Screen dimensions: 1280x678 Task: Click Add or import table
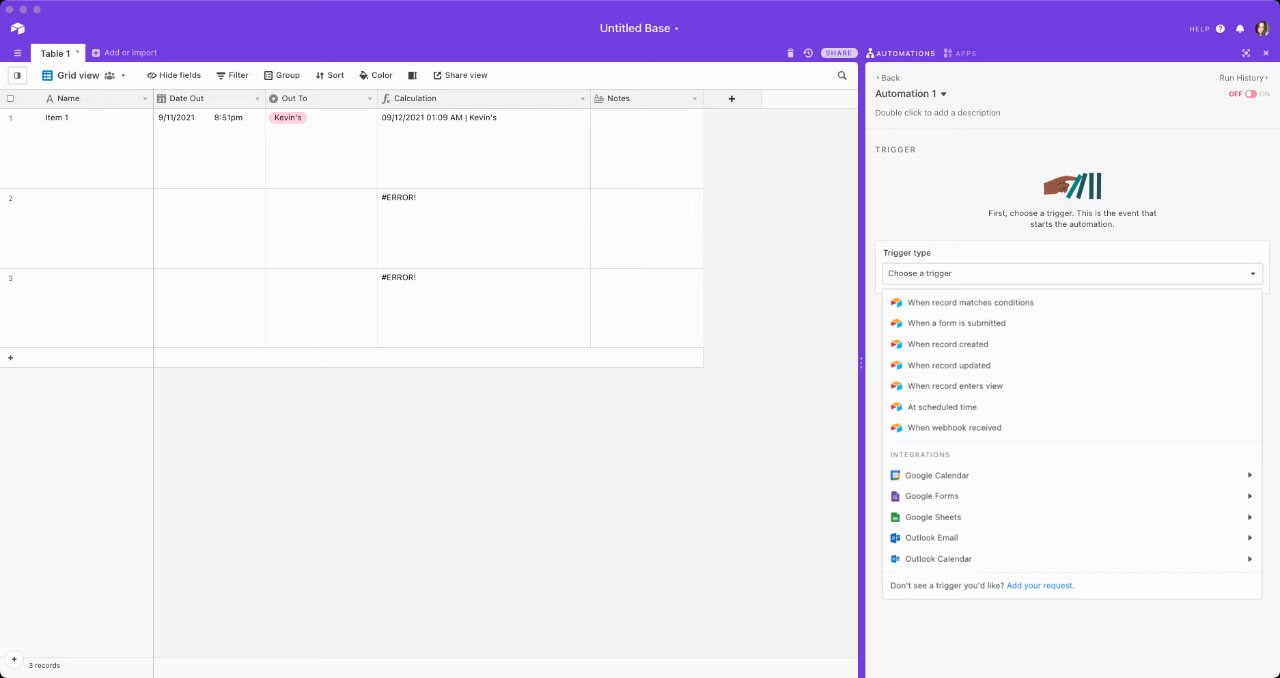coord(125,53)
